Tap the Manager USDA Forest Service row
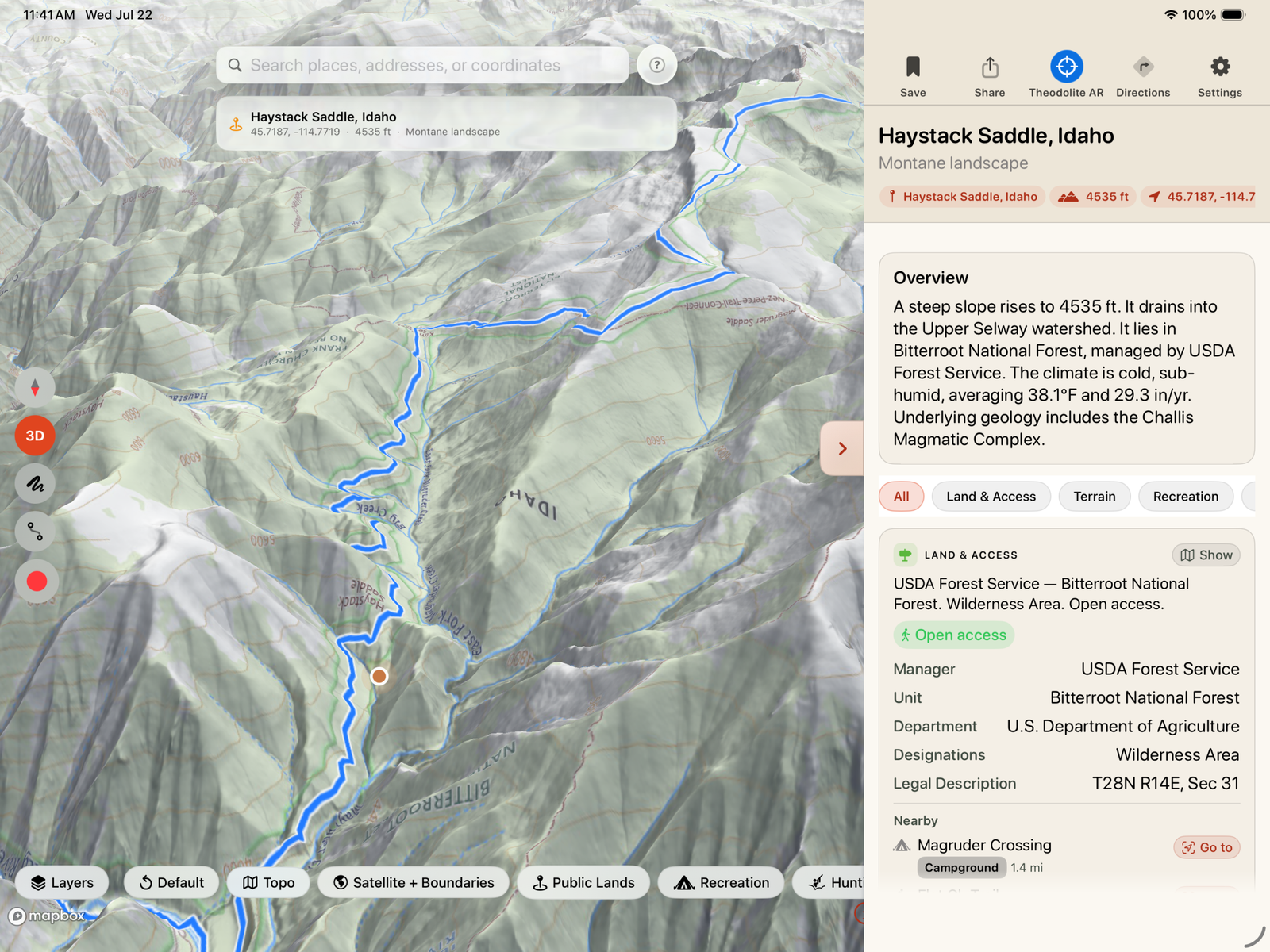 tap(1066, 670)
